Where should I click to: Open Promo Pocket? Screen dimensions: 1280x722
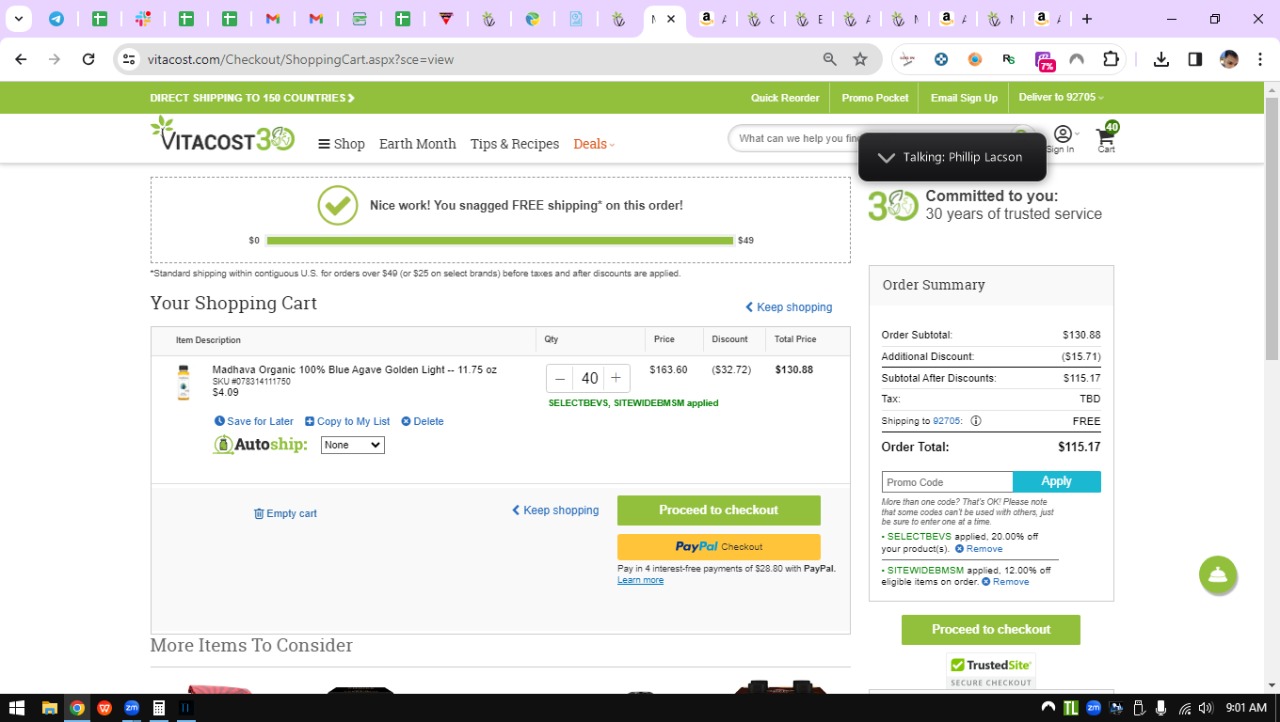pos(875,98)
